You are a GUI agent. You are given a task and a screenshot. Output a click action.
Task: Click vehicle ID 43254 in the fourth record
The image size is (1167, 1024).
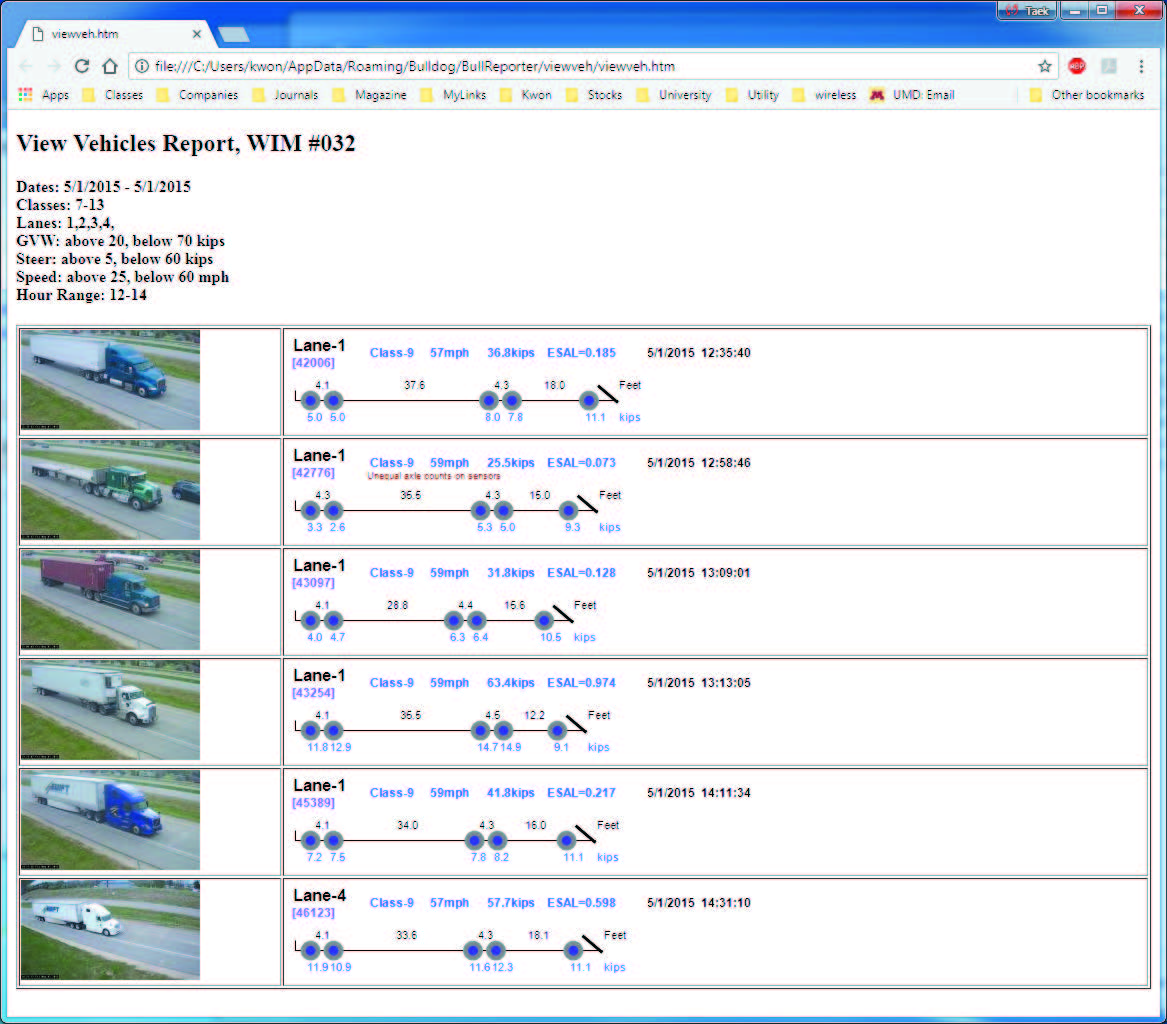click(x=315, y=692)
